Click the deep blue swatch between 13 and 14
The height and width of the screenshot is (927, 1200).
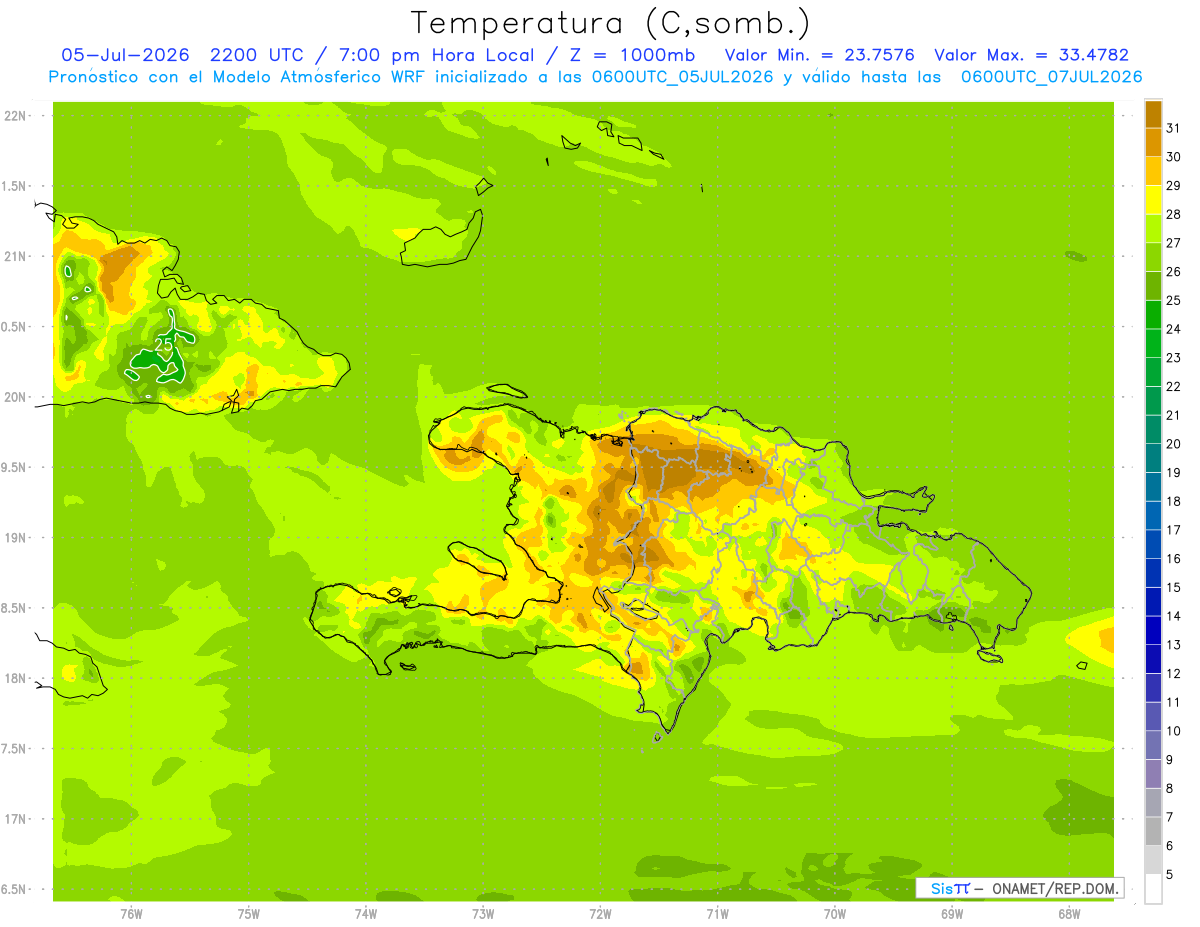click(1153, 630)
